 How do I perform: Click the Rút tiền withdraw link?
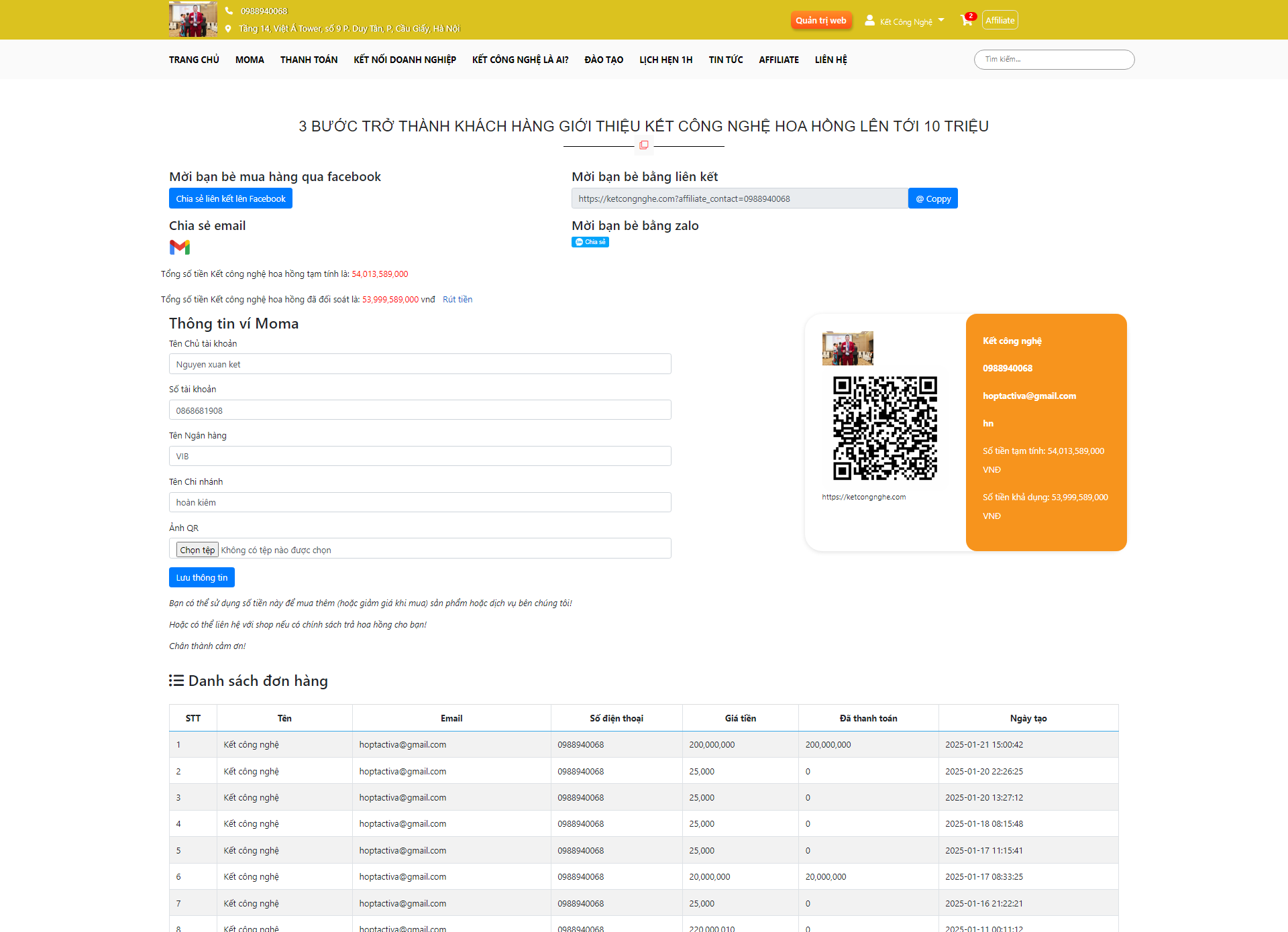pyautogui.click(x=458, y=300)
